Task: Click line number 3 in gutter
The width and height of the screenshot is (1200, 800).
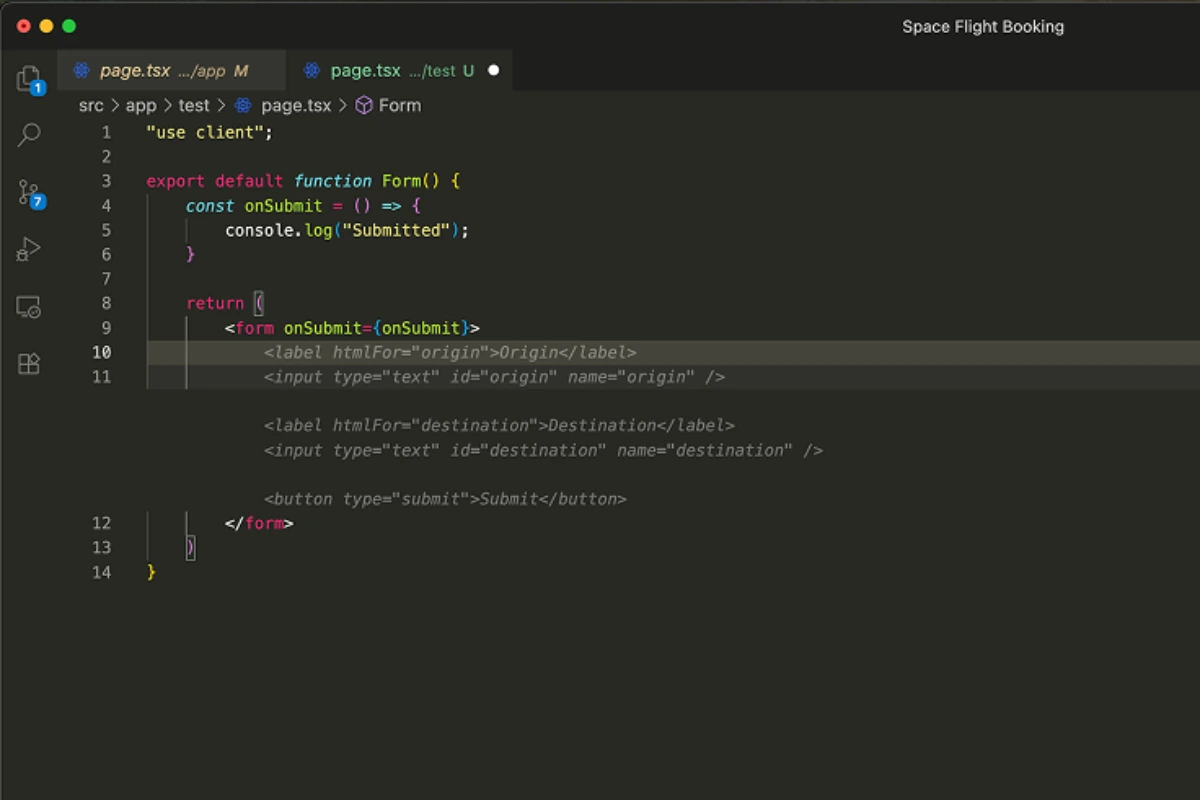Action: tap(106, 181)
